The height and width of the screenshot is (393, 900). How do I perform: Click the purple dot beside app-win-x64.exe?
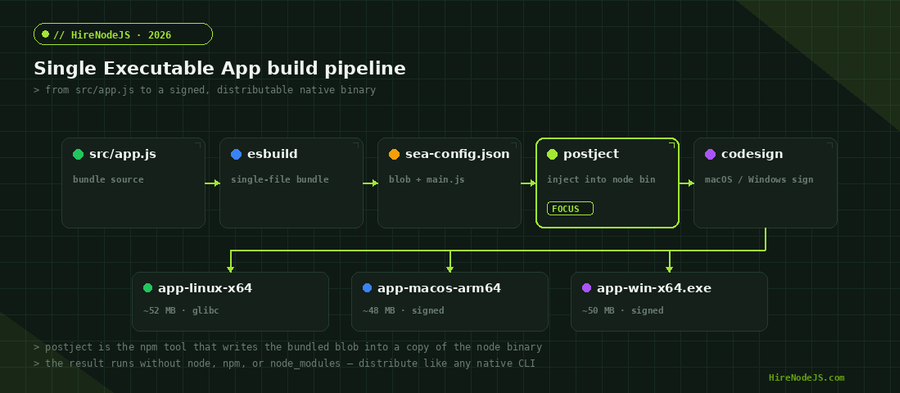(587, 288)
